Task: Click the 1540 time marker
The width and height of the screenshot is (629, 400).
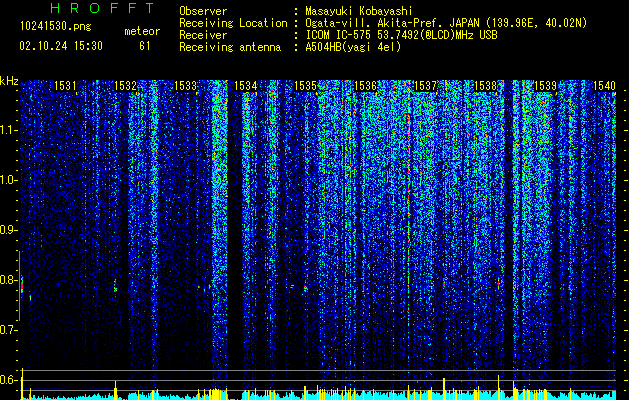Action: (x=604, y=86)
